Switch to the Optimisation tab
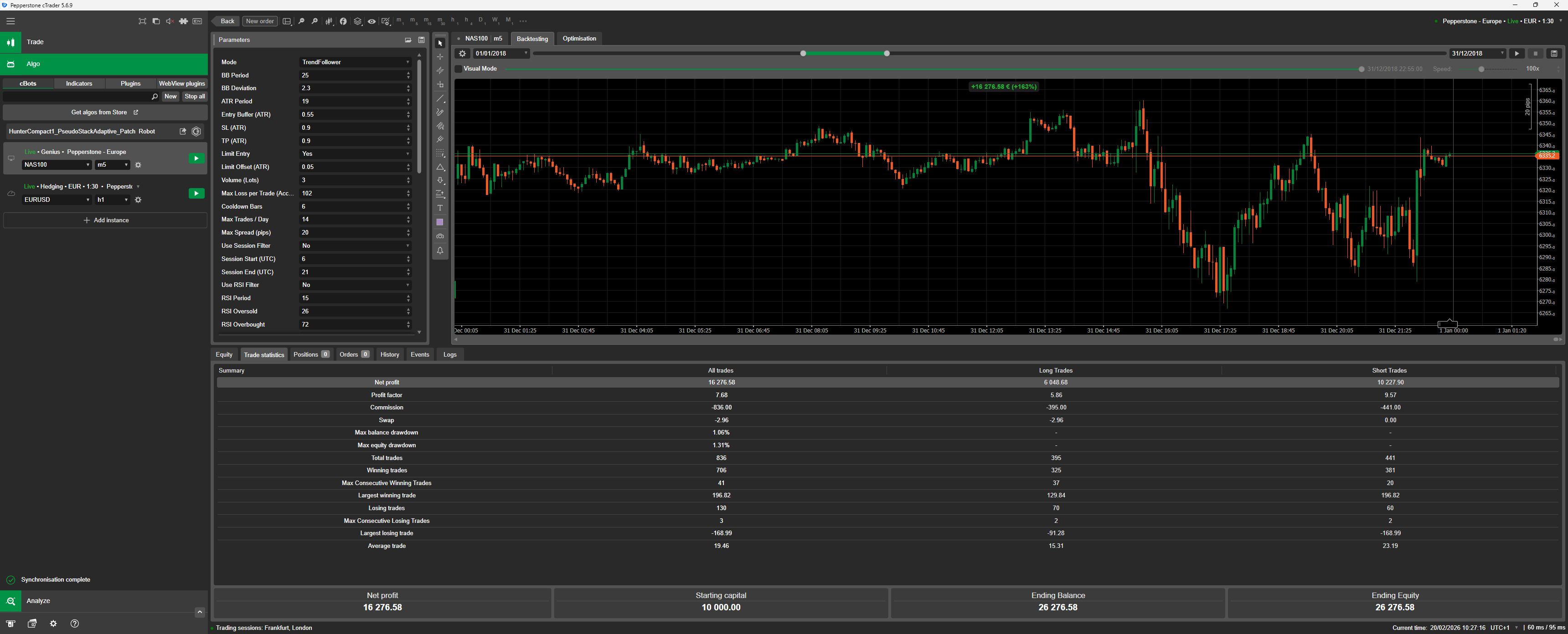Screen dimensions: 1568x634 point(579,38)
